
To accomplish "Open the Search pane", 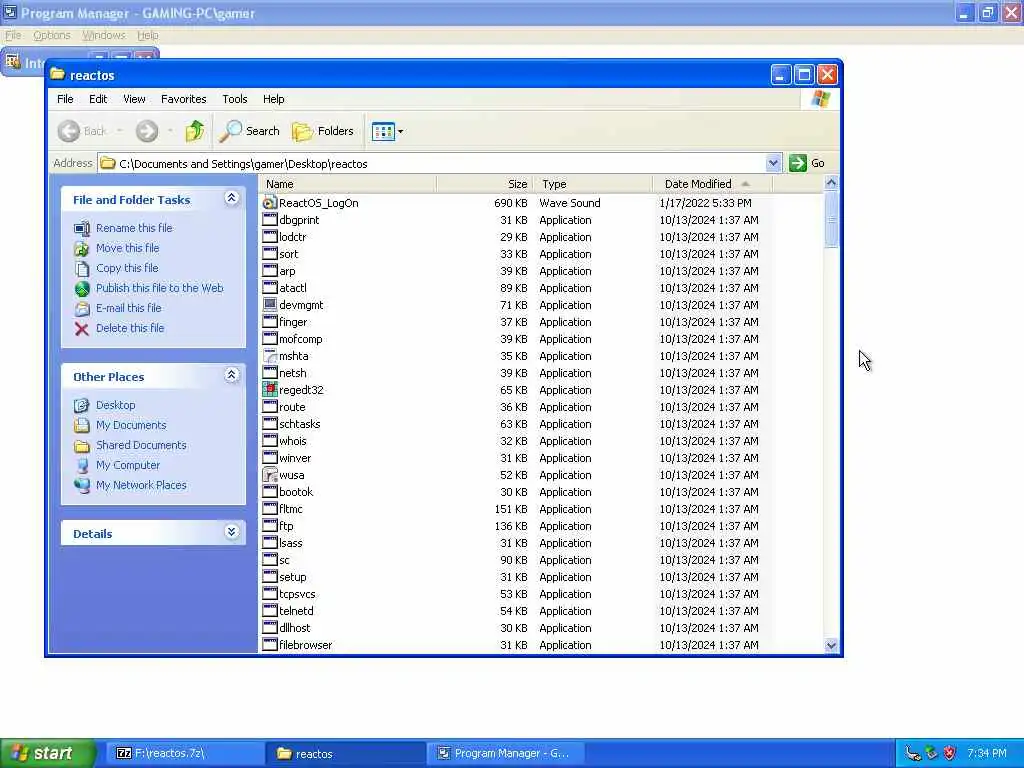I will pos(249,131).
